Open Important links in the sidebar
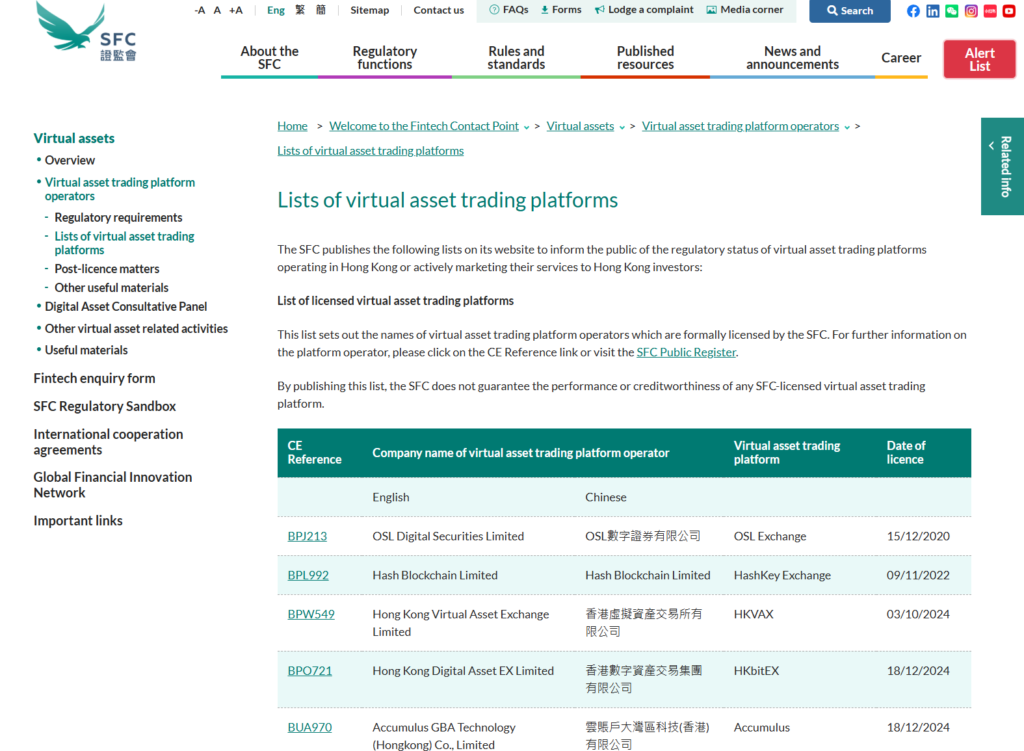 point(78,521)
